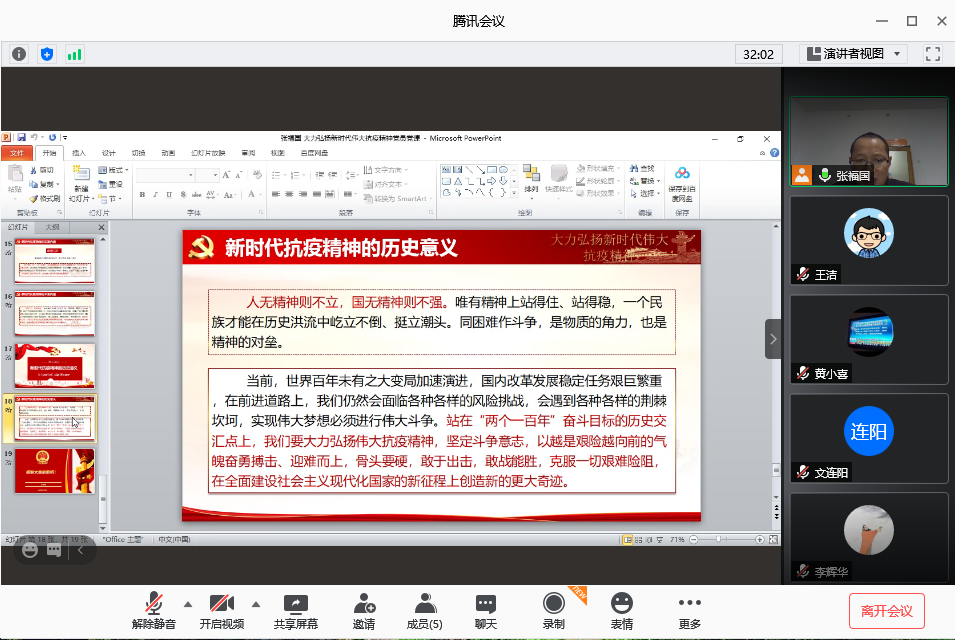The image size is (955, 640).
Task: Start recording with 录制
Action: [553, 611]
